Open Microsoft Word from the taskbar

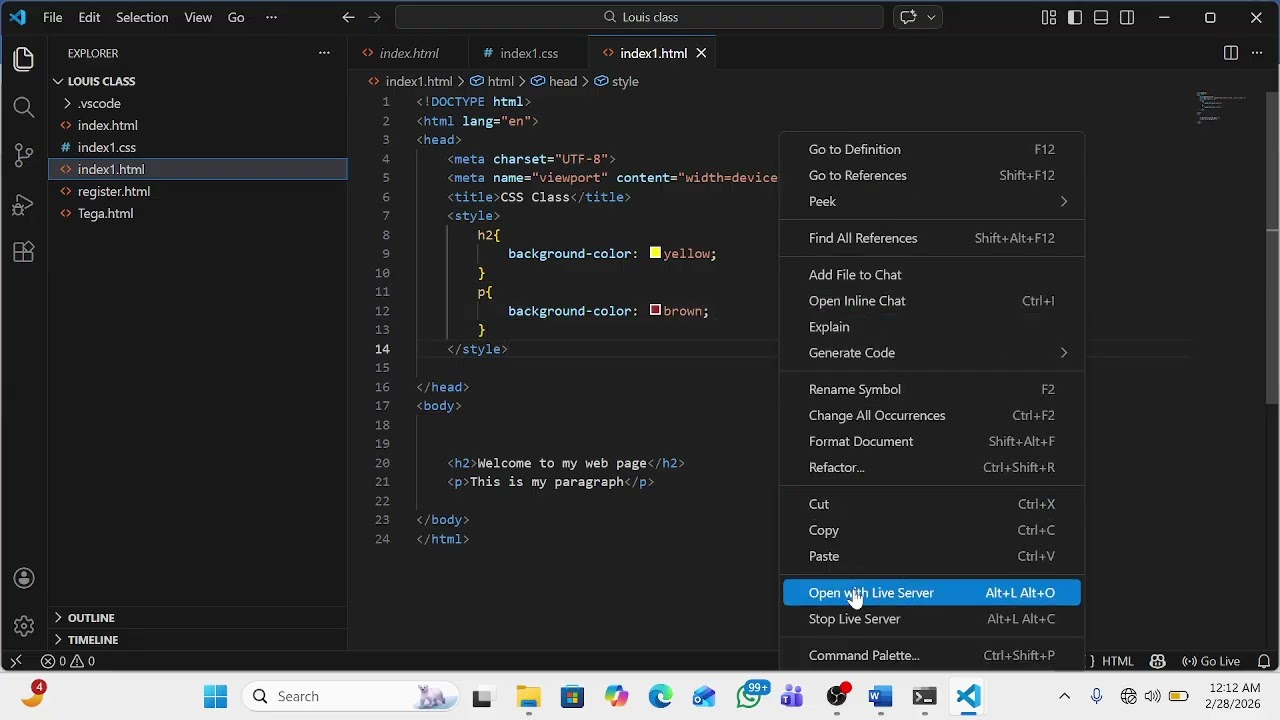pos(880,696)
